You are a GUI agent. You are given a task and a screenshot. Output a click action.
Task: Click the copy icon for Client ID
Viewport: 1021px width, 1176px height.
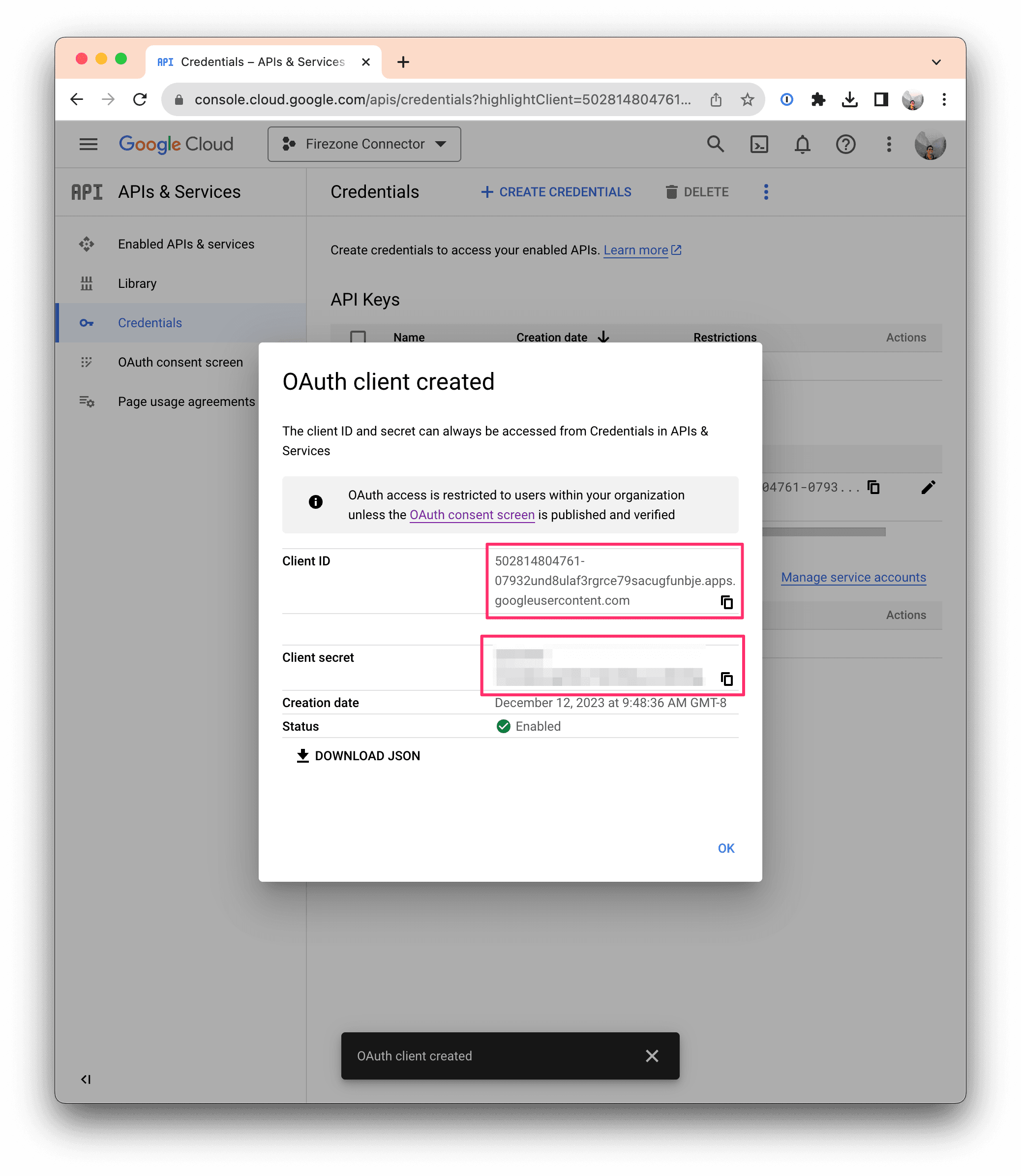[727, 601]
